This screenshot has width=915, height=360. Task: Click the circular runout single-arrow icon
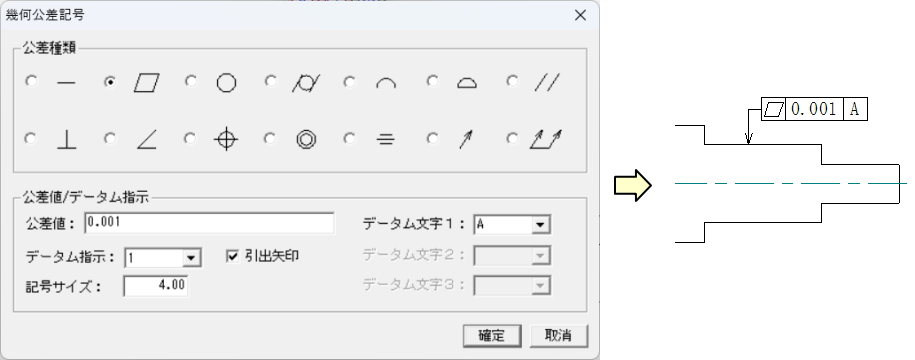tap(466, 140)
